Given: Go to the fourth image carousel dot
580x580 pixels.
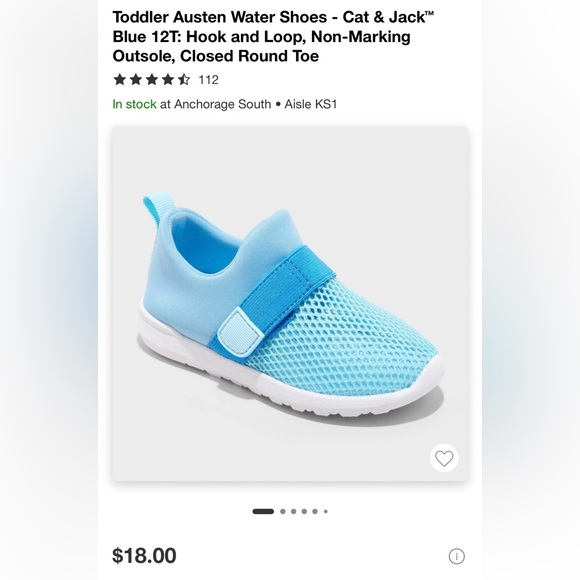Looking at the screenshot, I should [304, 512].
